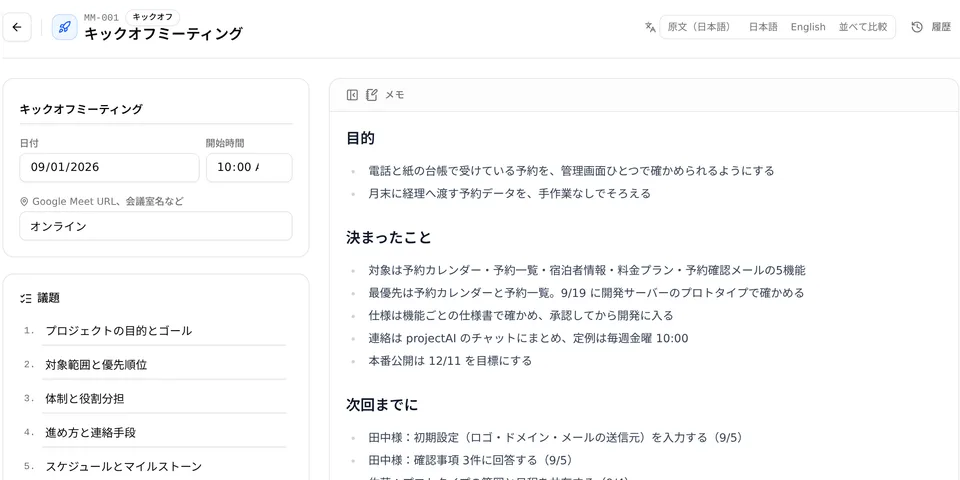Switch to the 日本語 view
This screenshot has height=480, width=960.
pyautogui.click(x=763, y=27)
